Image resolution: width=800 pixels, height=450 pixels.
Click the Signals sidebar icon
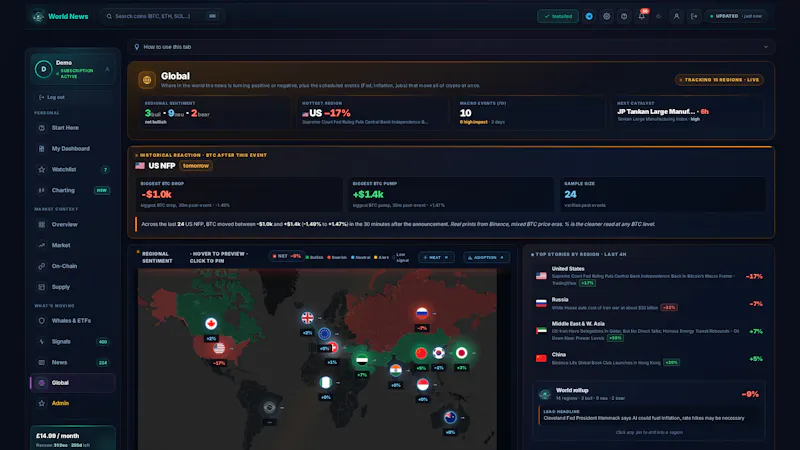tap(42, 342)
